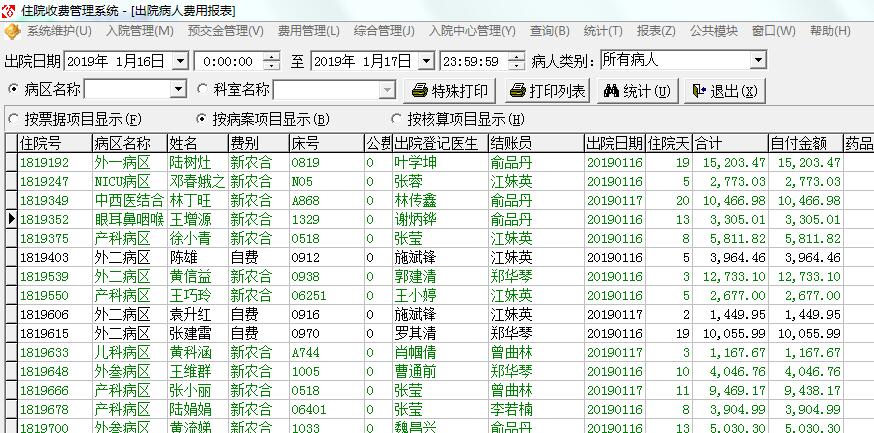Screen dimensions: 874x433
Task: Expand the 病区名称 combo box
Action: (178, 90)
